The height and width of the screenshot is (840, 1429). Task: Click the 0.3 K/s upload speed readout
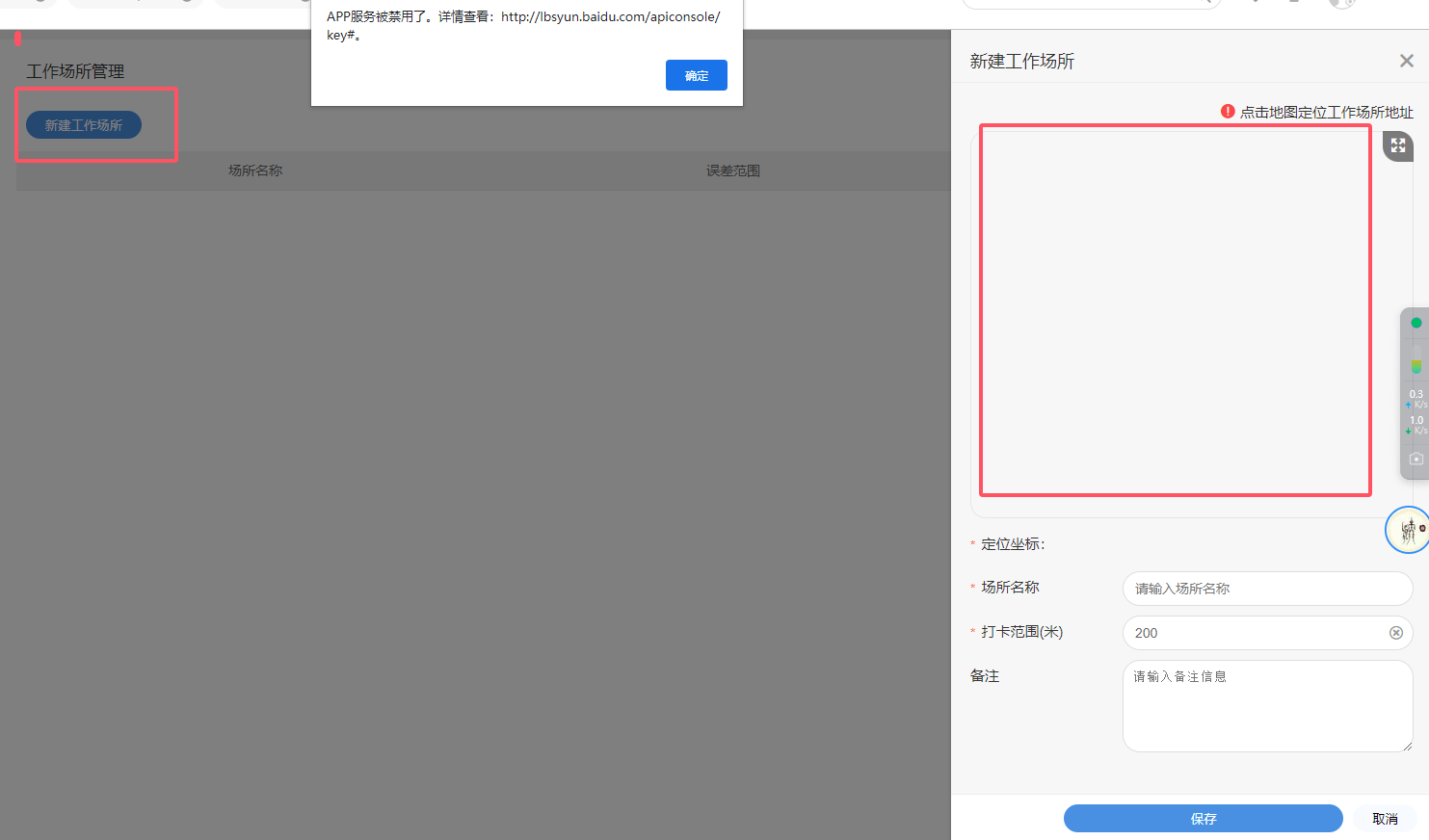1416,399
